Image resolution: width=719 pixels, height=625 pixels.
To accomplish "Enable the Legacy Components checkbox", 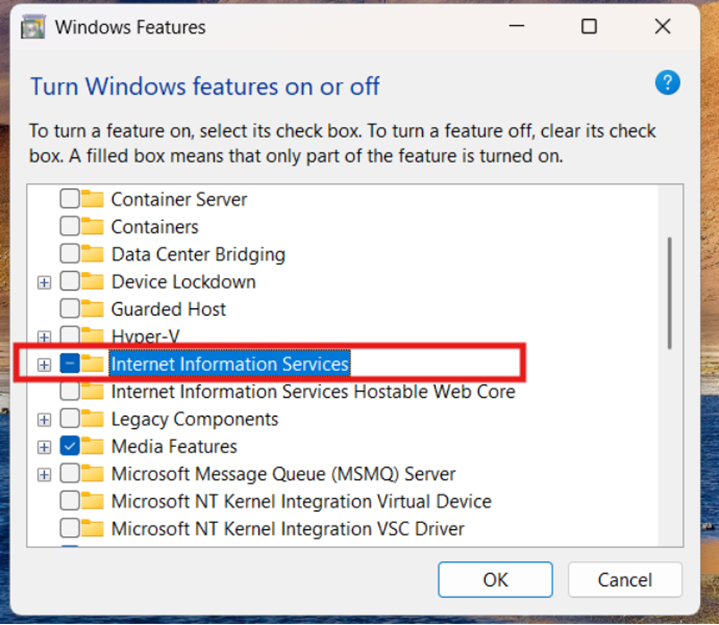I will (70, 419).
